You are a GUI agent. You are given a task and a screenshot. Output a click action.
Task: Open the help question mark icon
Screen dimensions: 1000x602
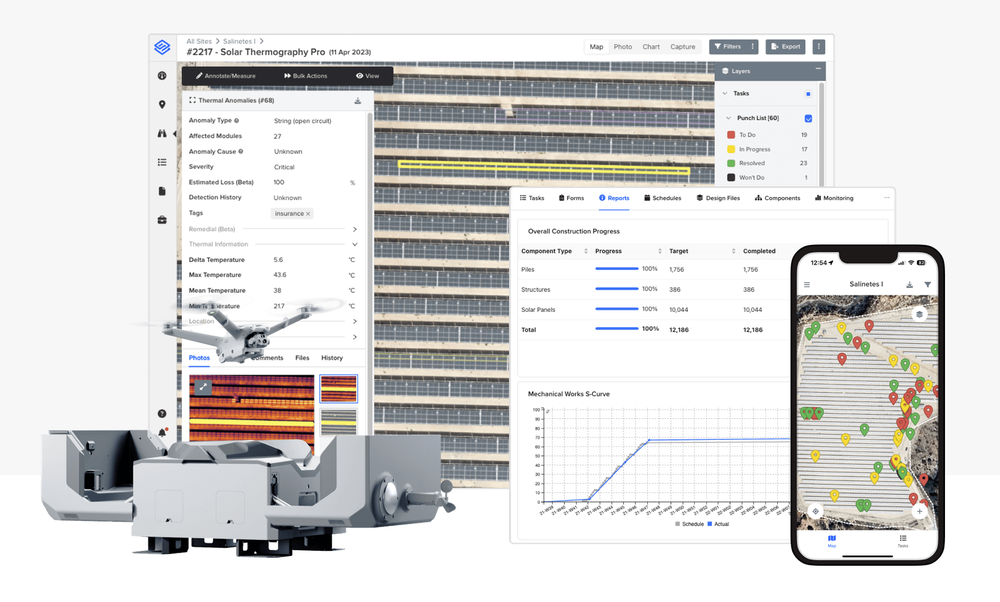162,413
